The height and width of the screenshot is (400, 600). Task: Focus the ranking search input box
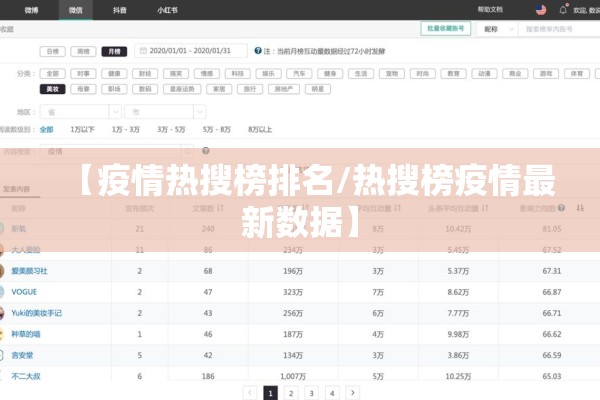[559, 29]
